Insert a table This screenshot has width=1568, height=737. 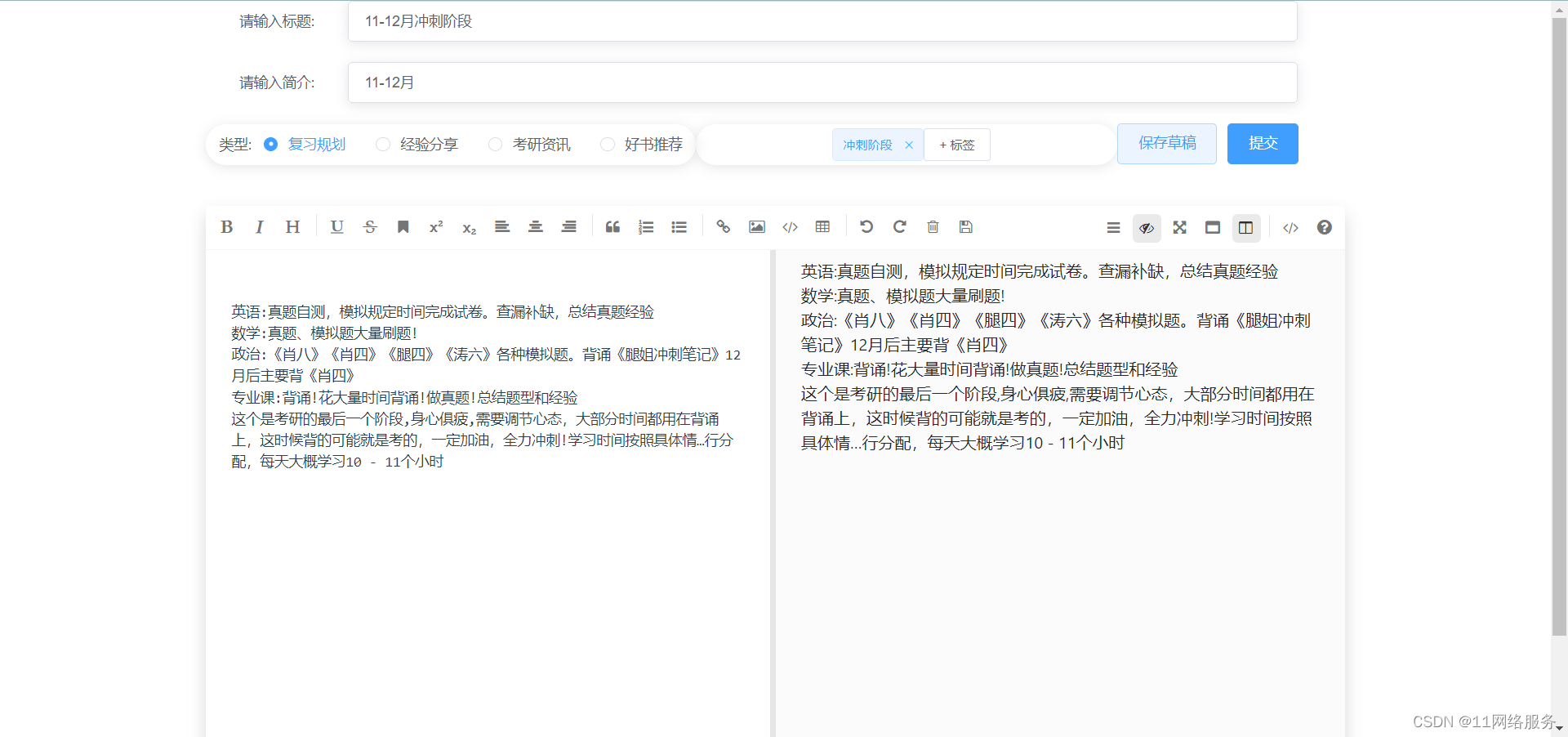point(822,227)
